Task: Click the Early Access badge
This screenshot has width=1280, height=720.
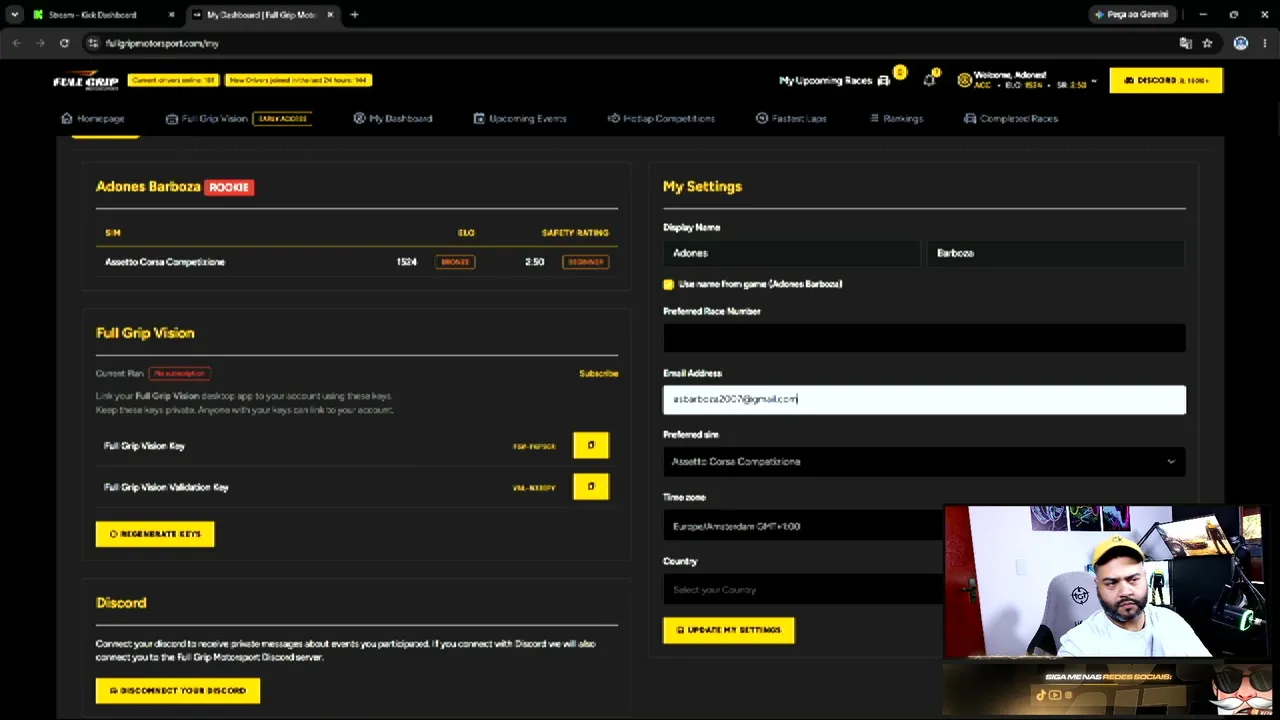Action: click(x=283, y=118)
